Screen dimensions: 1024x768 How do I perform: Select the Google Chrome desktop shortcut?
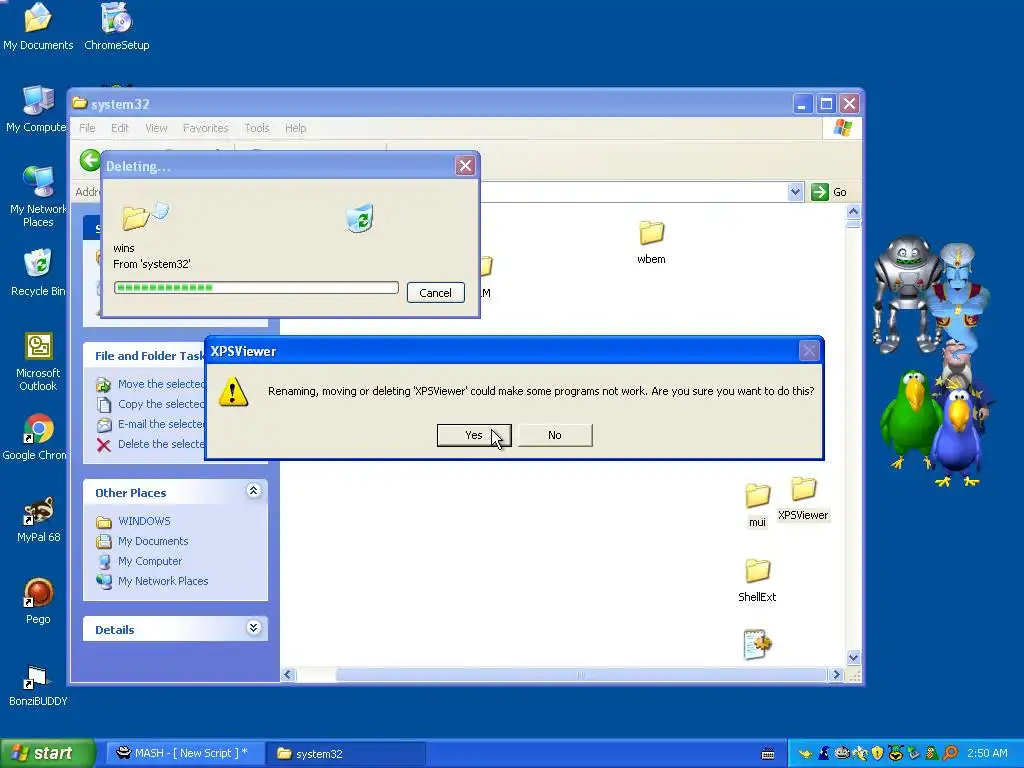tap(34, 438)
